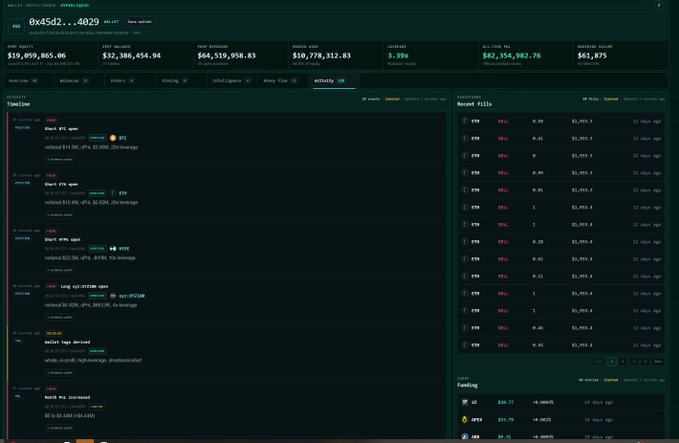679x443 pixels.
Task: Click ETH icon in the 0.42 fill row
Action: pyautogui.click(x=465, y=259)
